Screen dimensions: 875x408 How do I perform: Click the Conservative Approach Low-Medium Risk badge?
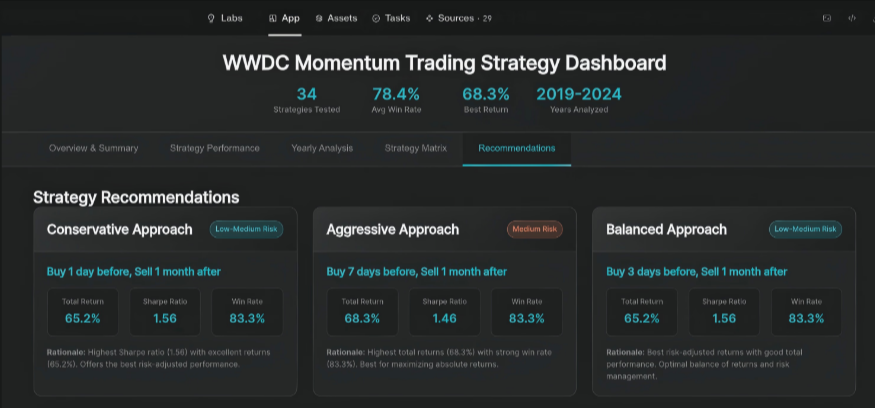(246, 229)
